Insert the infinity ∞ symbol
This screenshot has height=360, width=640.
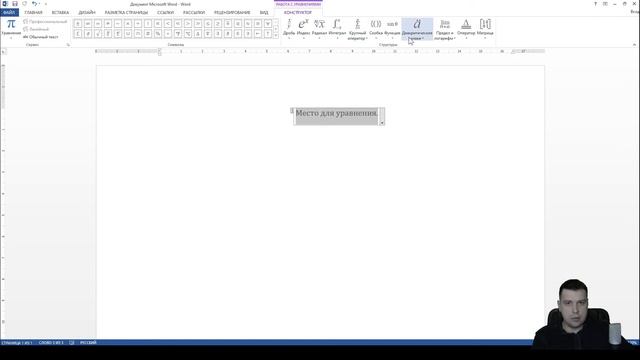(88, 24)
